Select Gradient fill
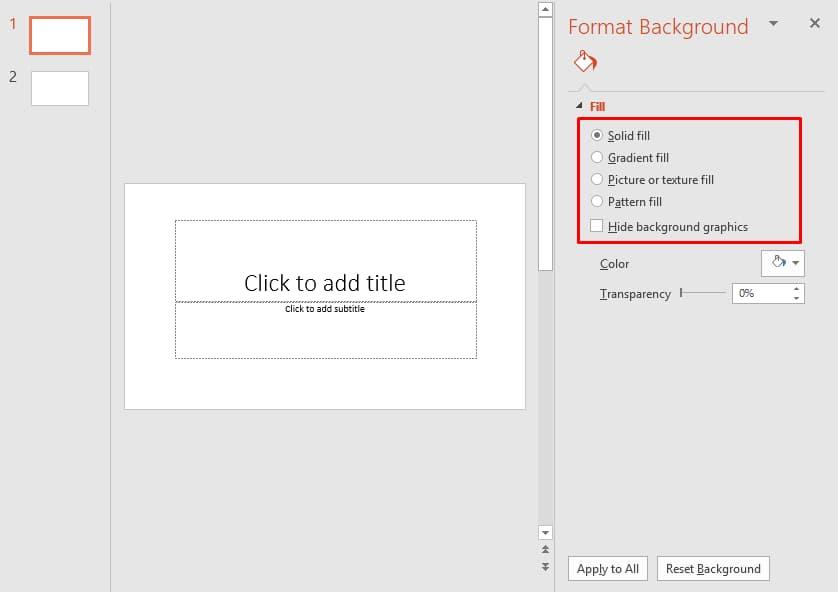Viewport: 838px width, 592px height. tap(597, 157)
